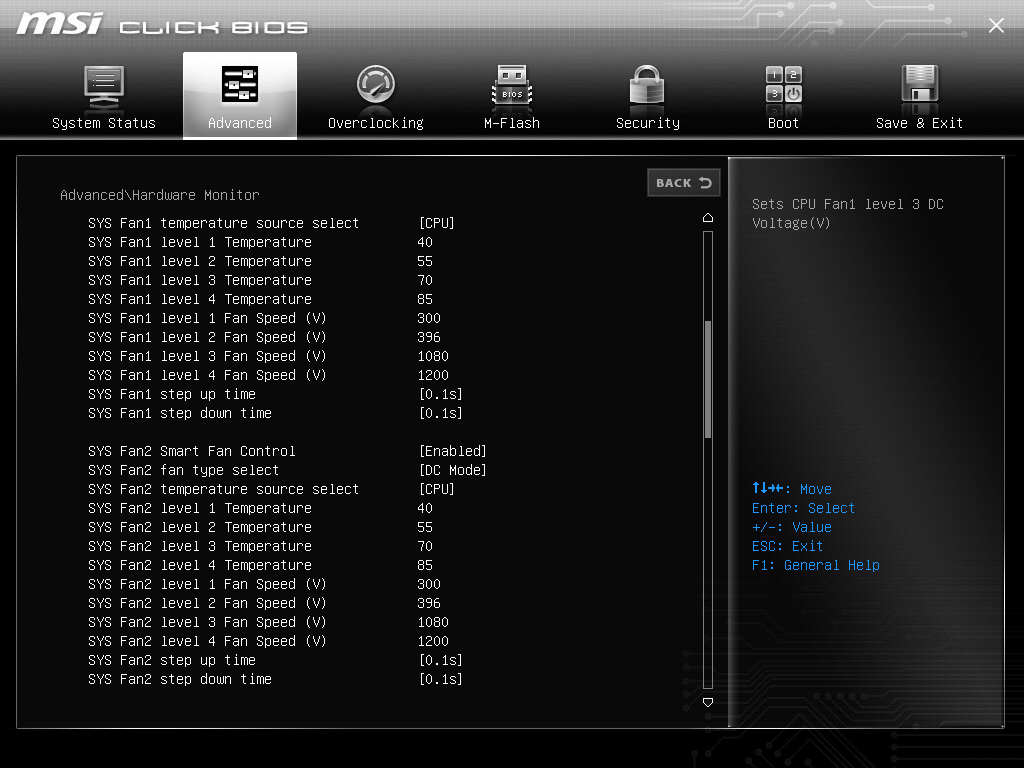Screen dimensions: 1024x768
Task: Click 'SYS Fan1 temperature source select' label
Action: click(x=223, y=223)
